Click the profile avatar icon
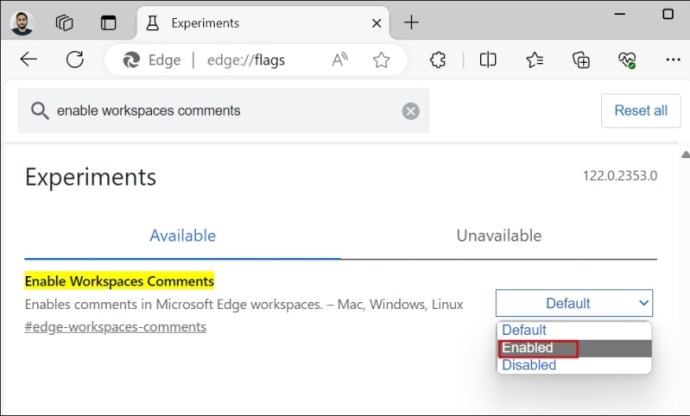The width and height of the screenshot is (690, 416). tap(22, 23)
